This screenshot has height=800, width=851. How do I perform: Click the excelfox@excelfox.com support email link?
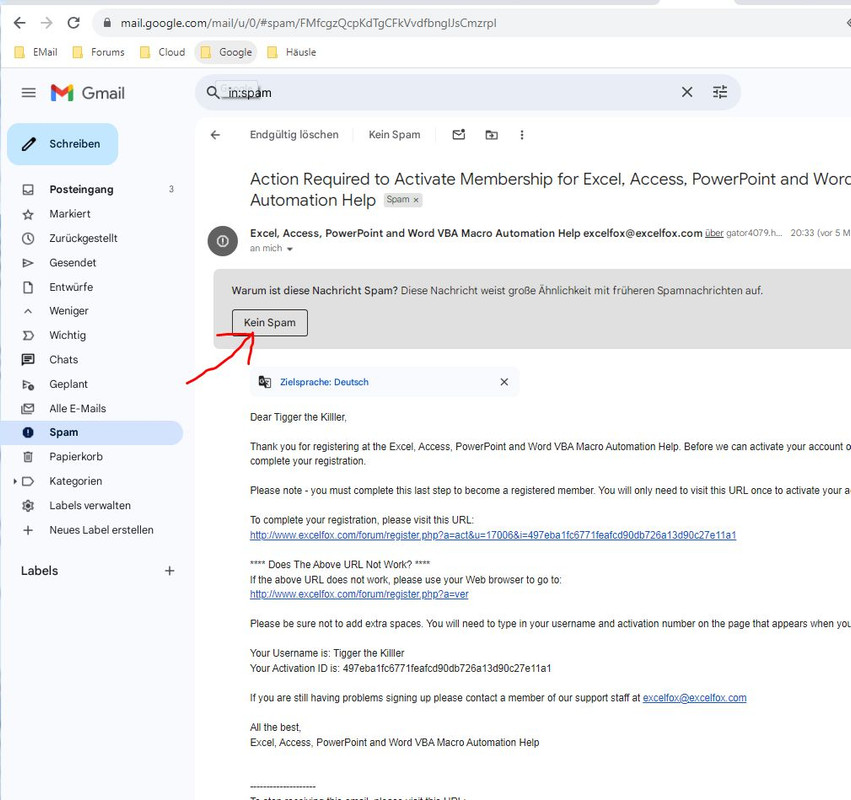click(694, 698)
